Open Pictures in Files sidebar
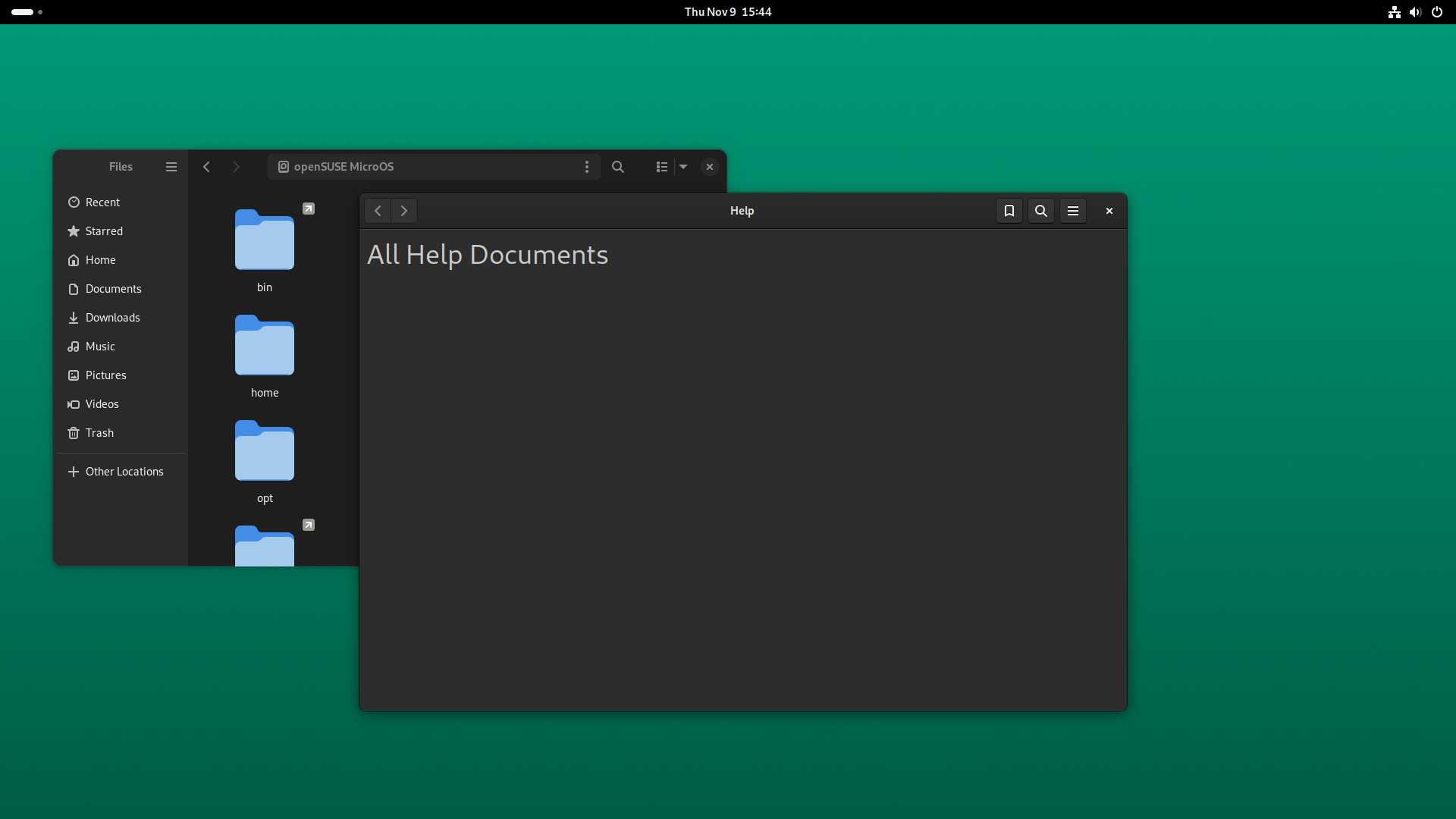This screenshot has width=1456, height=819. pyautogui.click(x=121, y=375)
